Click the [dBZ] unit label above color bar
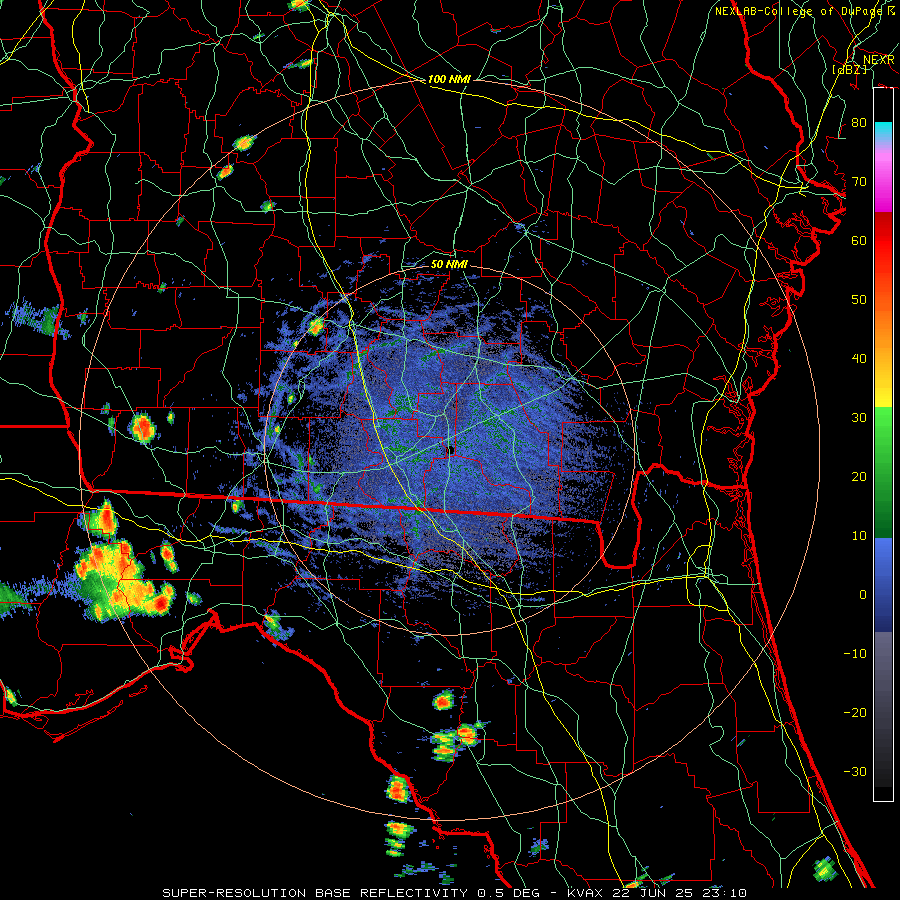The image size is (900, 900). point(849,70)
